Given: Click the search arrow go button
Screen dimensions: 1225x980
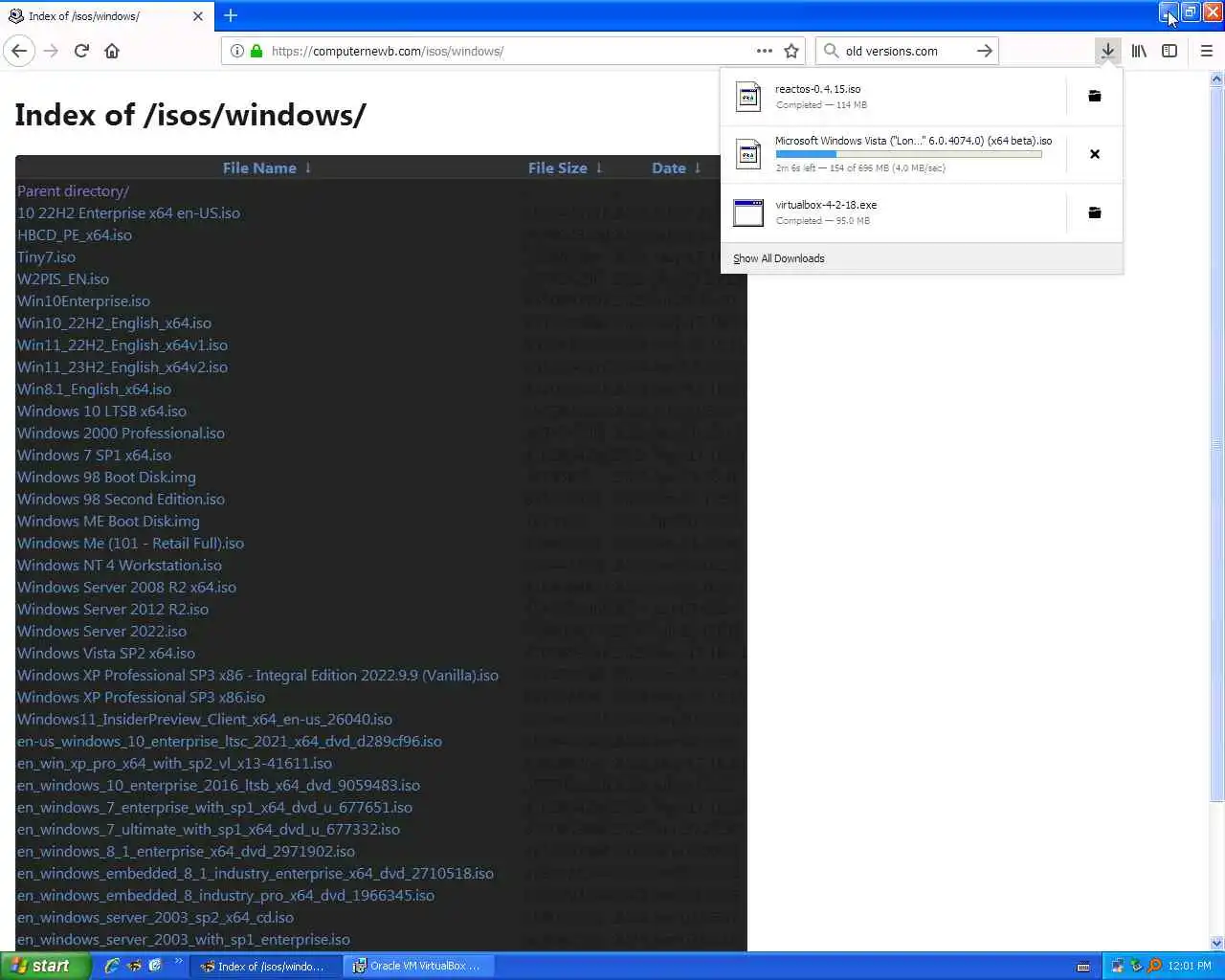Looking at the screenshot, I should pyautogui.click(x=984, y=51).
